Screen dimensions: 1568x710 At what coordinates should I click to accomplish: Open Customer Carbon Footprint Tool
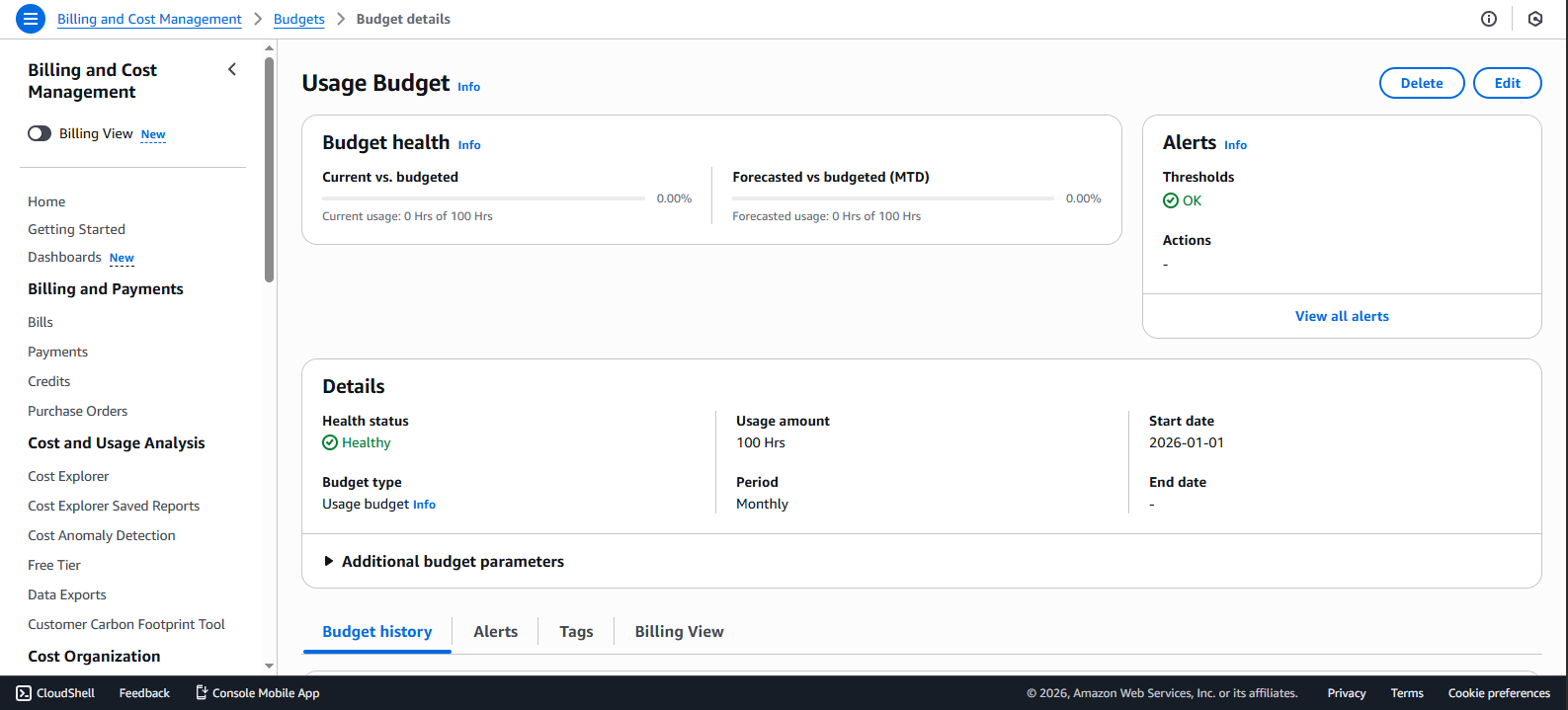point(126,624)
